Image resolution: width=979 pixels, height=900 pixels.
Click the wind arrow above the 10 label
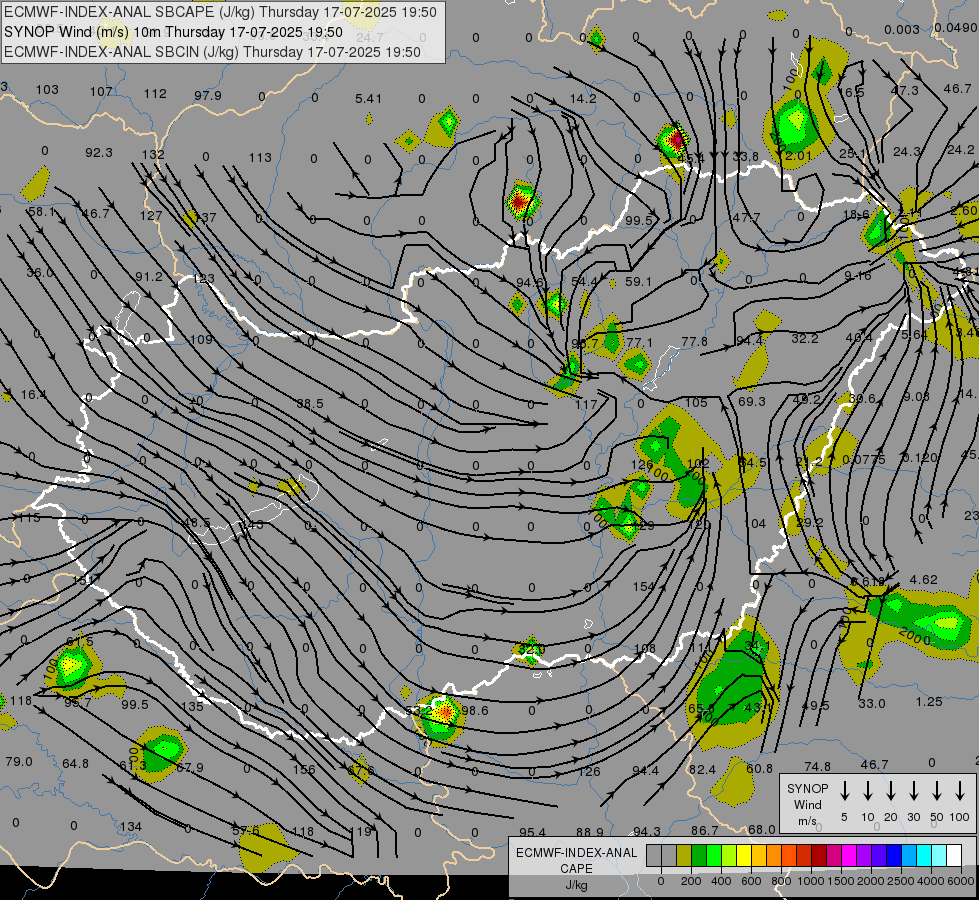click(867, 791)
